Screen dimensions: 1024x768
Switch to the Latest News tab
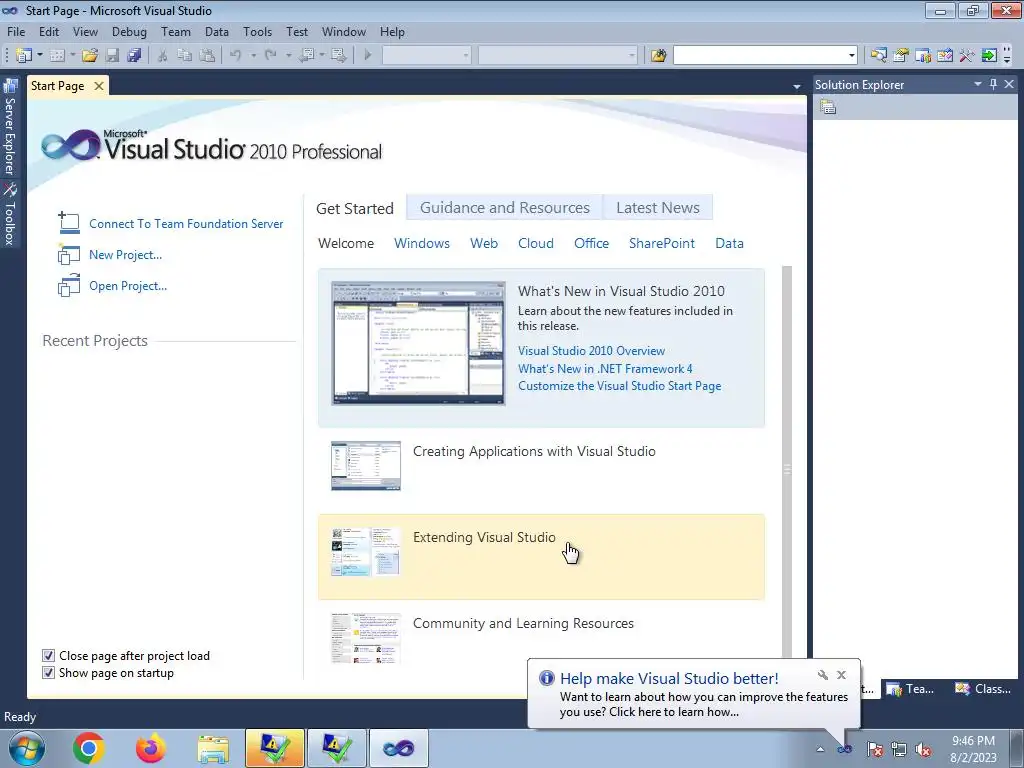tap(658, 208)
